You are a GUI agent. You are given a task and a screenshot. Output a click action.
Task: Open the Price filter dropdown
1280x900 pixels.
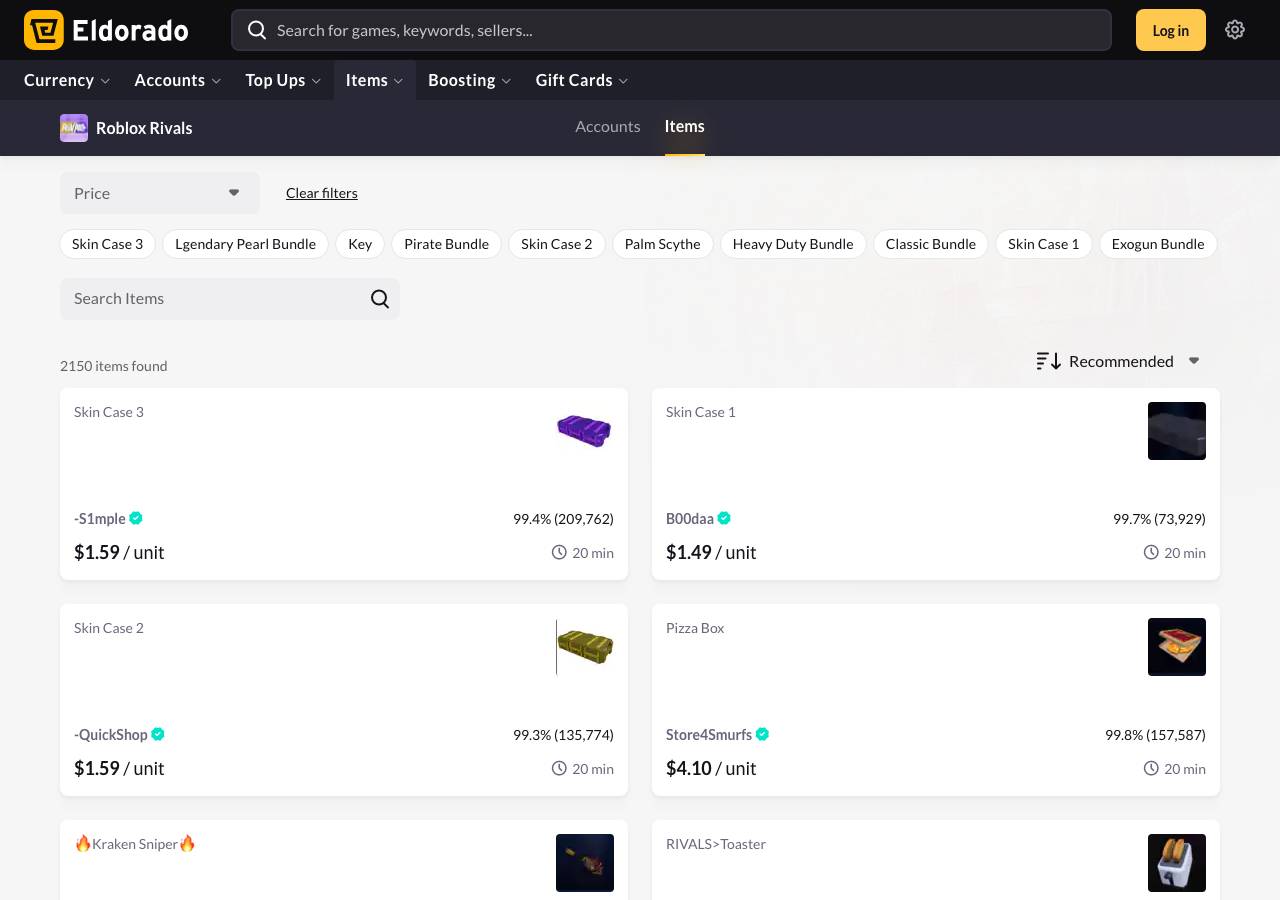[x=160, y=193]
